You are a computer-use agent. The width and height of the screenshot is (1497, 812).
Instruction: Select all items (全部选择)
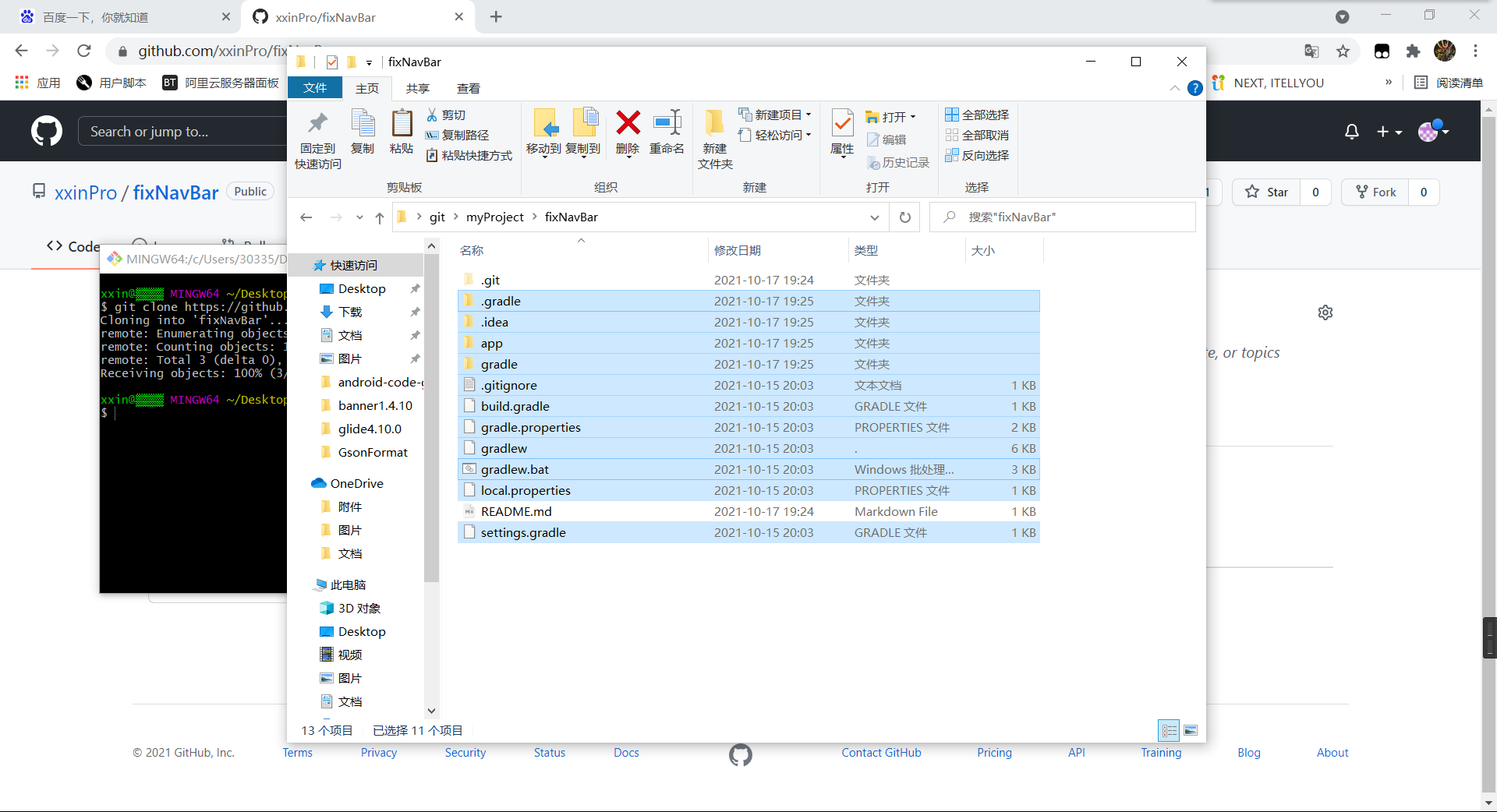(x=977, y=115)
